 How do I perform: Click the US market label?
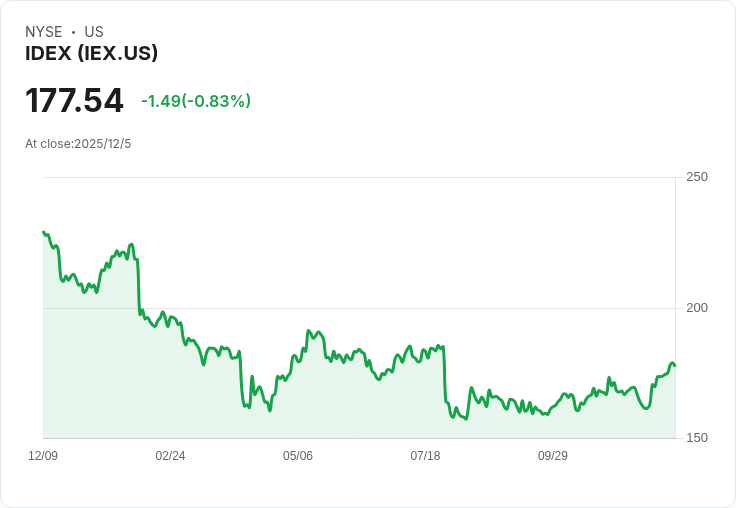click(94, 32)
